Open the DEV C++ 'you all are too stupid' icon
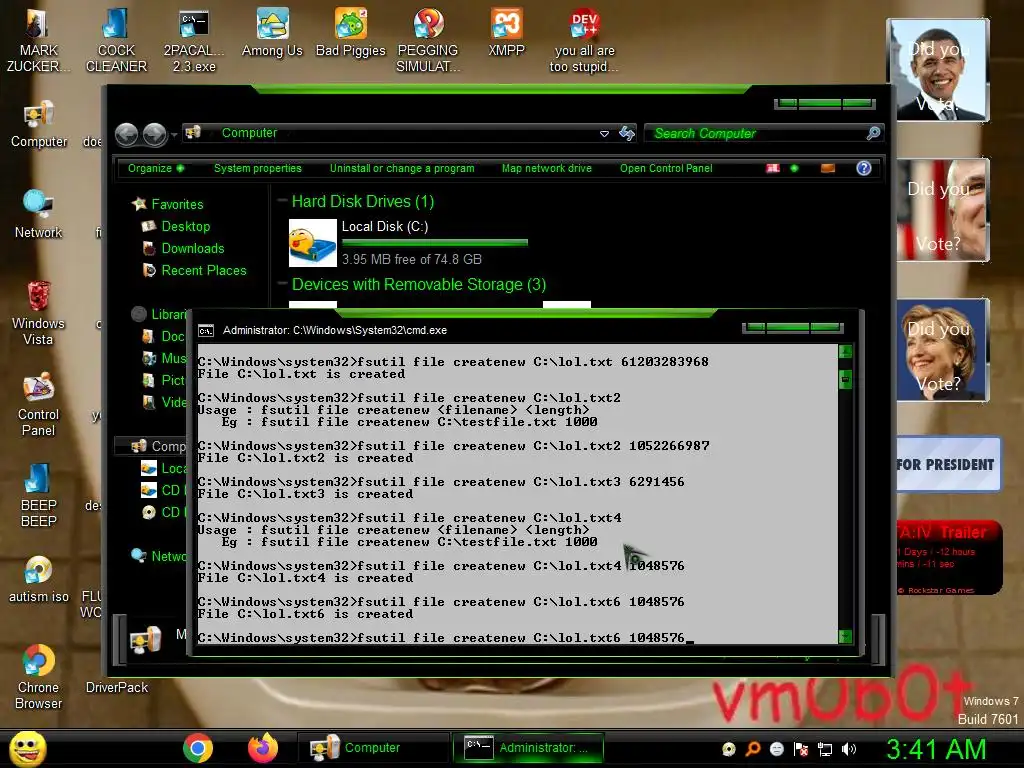This screenshot has width=1024, height=768. click(x=584, y=39)
